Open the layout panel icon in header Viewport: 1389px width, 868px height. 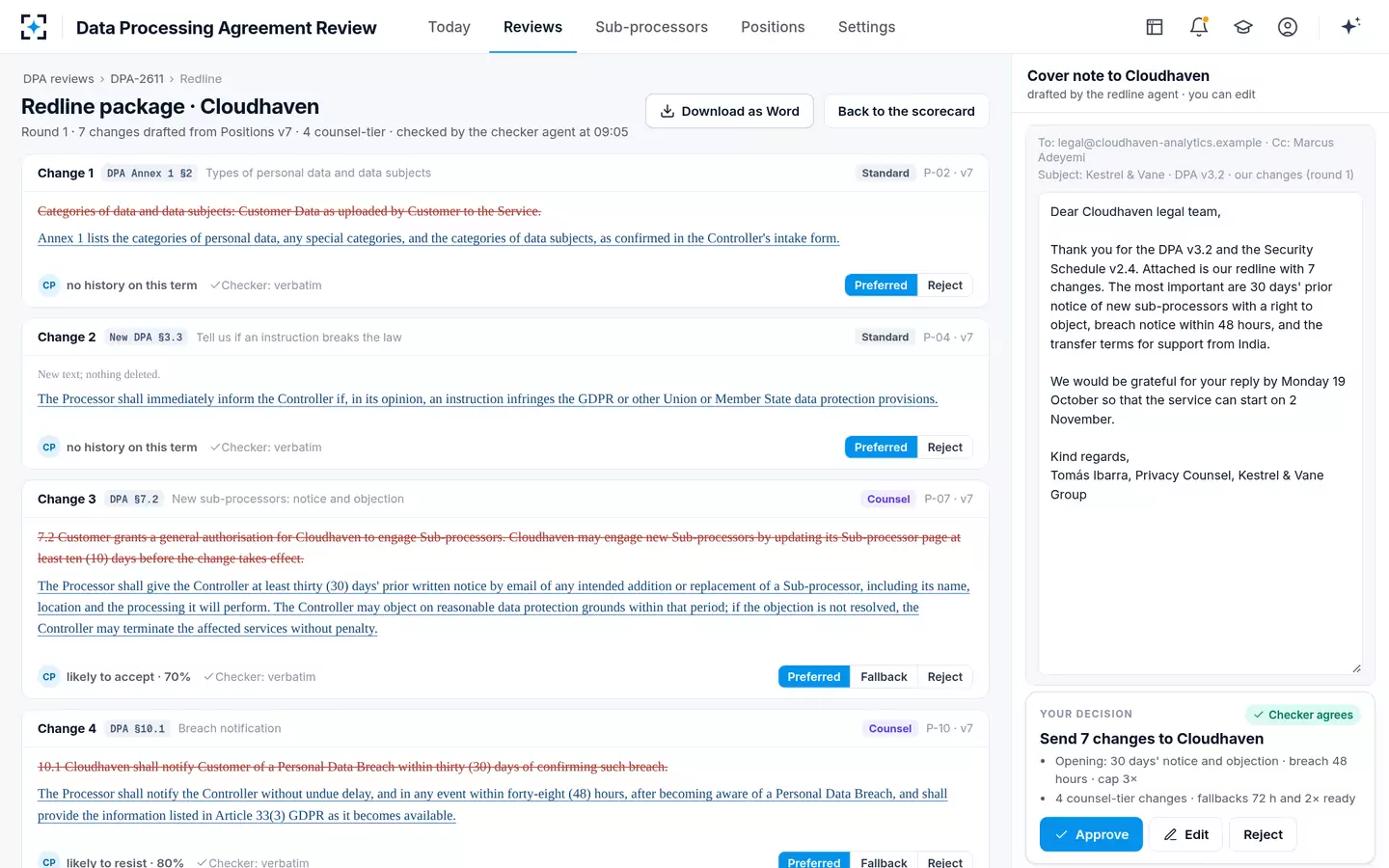pyautogui.click(x=1155, y=27)
